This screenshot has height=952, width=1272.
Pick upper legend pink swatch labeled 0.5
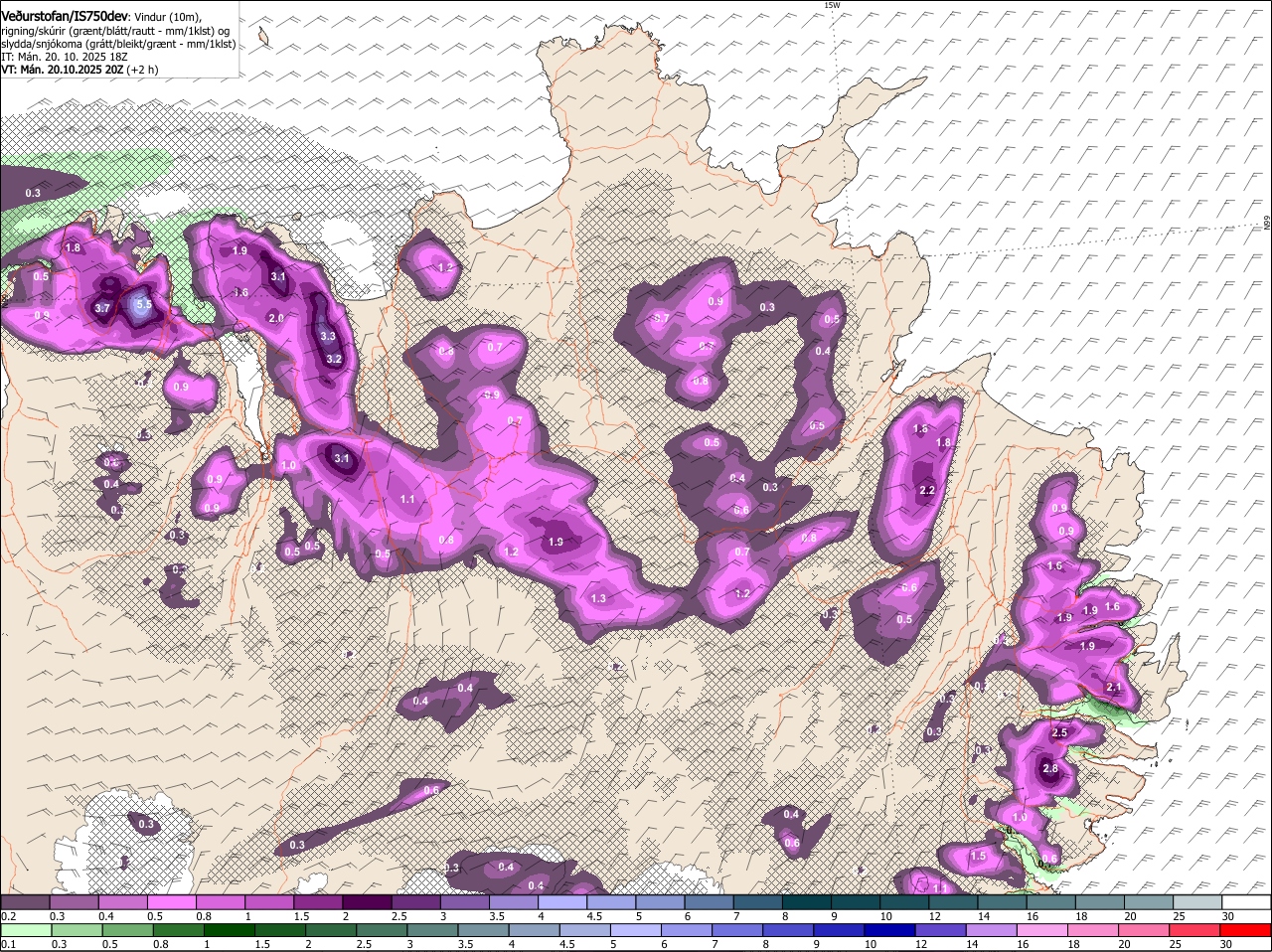click(x=171, y=901)
